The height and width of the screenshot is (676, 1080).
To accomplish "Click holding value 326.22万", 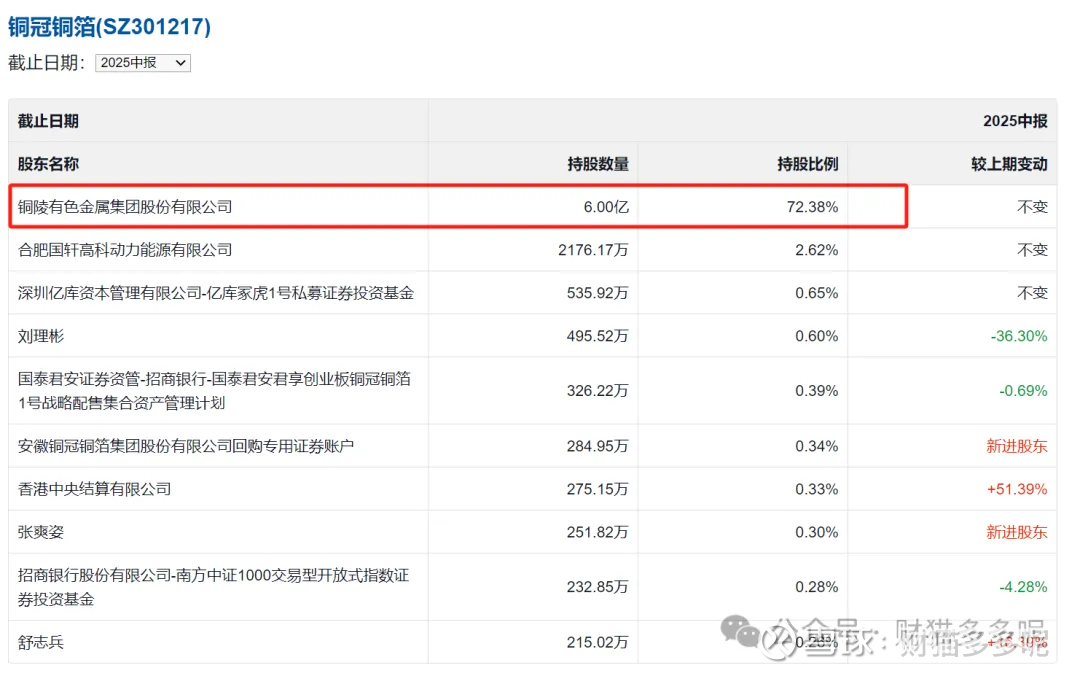I will tap(598, 391).
